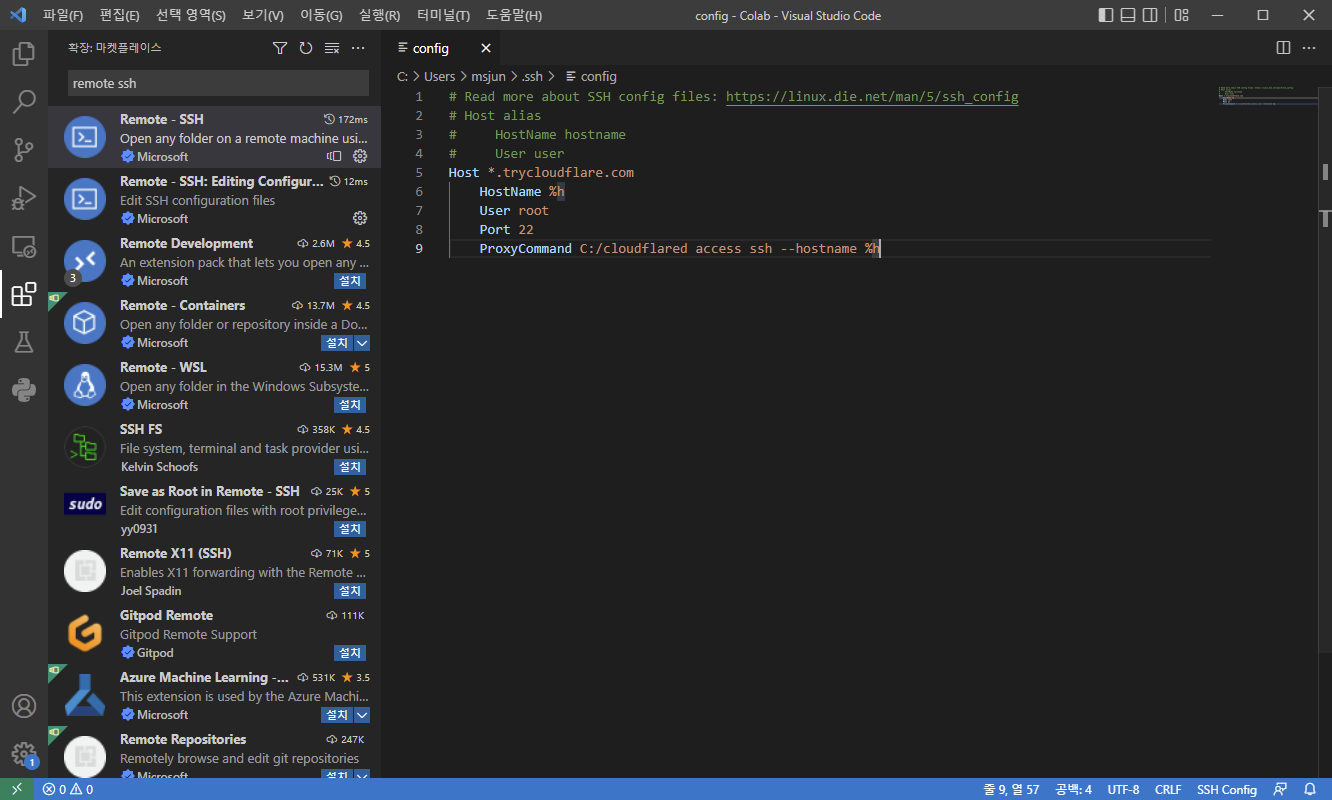Screen dimensions: 1332x800
Task: Open errors and warnings status indicator
Action: point(68,789)
